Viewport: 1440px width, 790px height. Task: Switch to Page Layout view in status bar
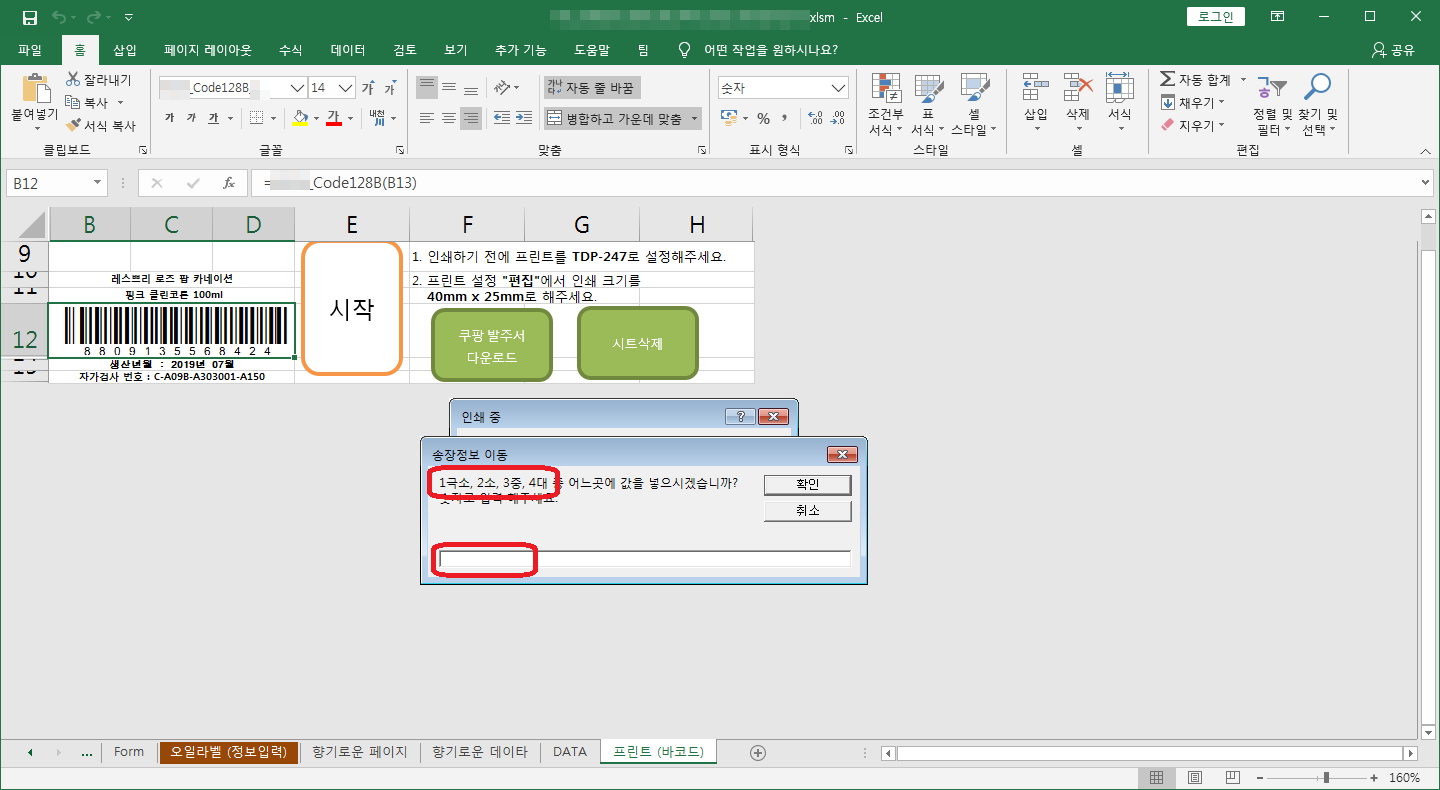(x=1194, y=778)
